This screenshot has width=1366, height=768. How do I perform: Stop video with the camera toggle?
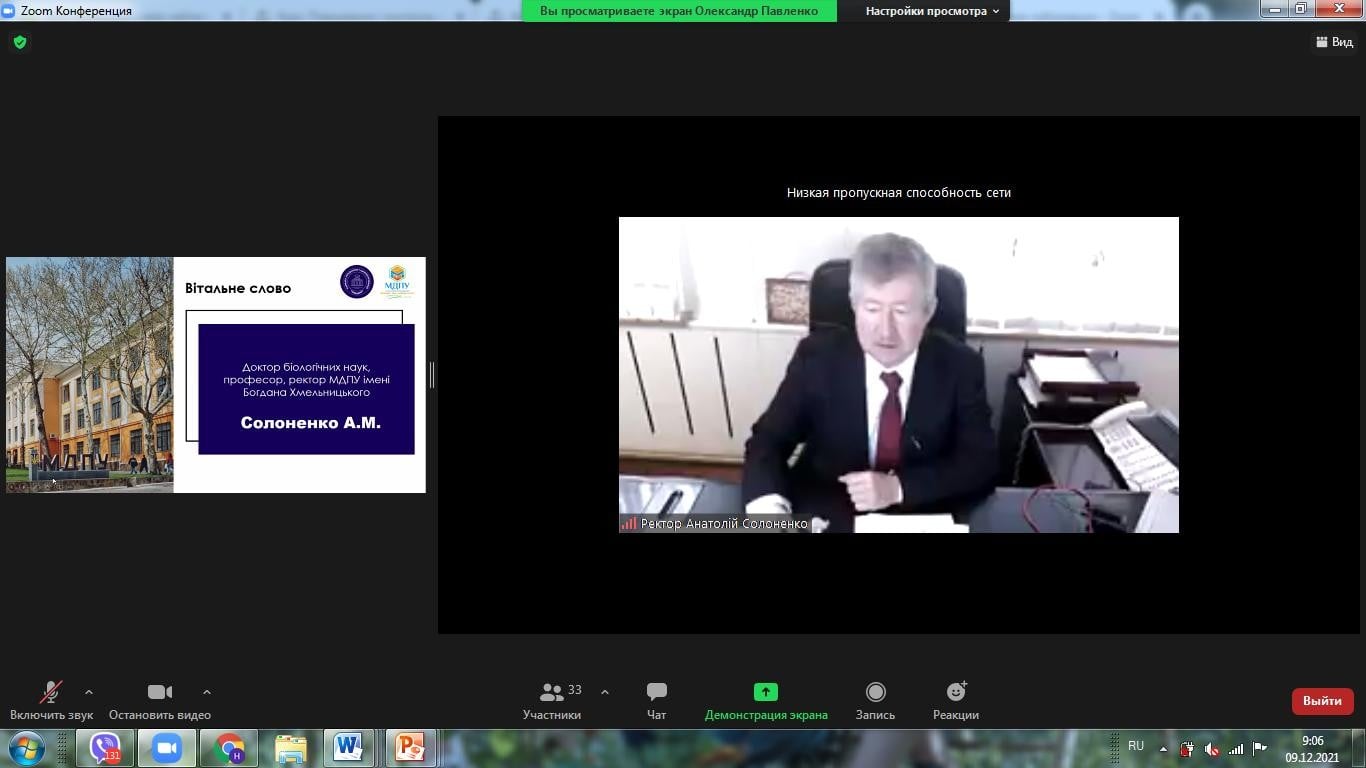[x=160, y=692]
